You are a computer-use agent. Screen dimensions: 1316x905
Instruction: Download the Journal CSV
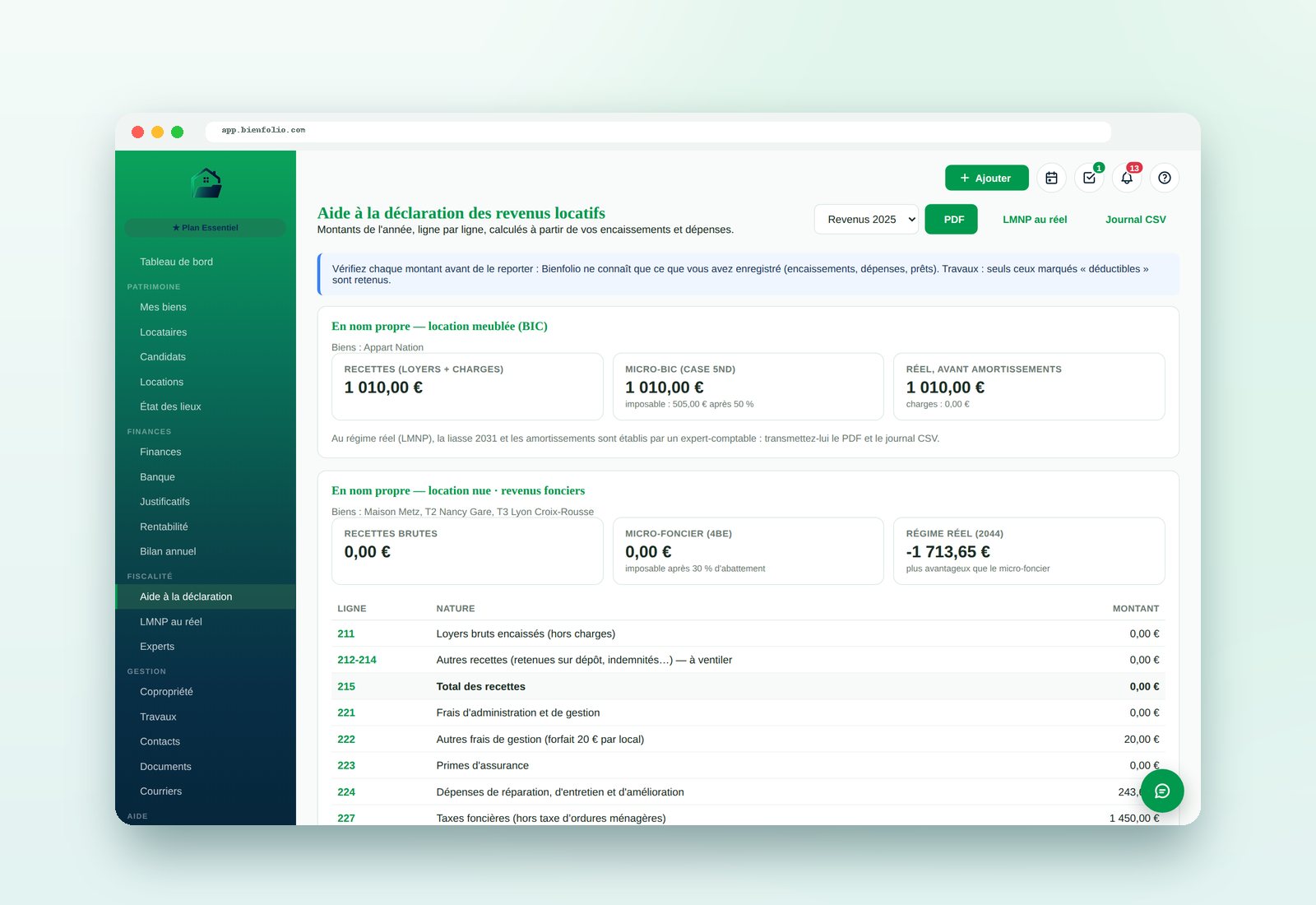tap(1135, 220)
